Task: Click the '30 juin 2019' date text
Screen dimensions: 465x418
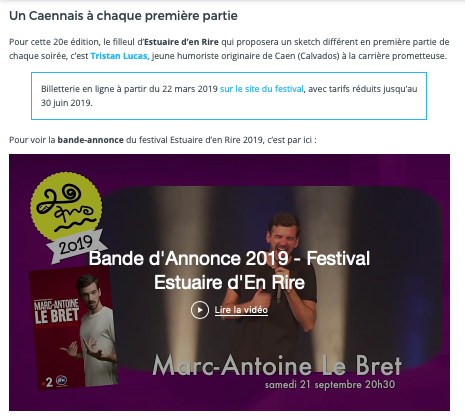Action: [67, 103]
